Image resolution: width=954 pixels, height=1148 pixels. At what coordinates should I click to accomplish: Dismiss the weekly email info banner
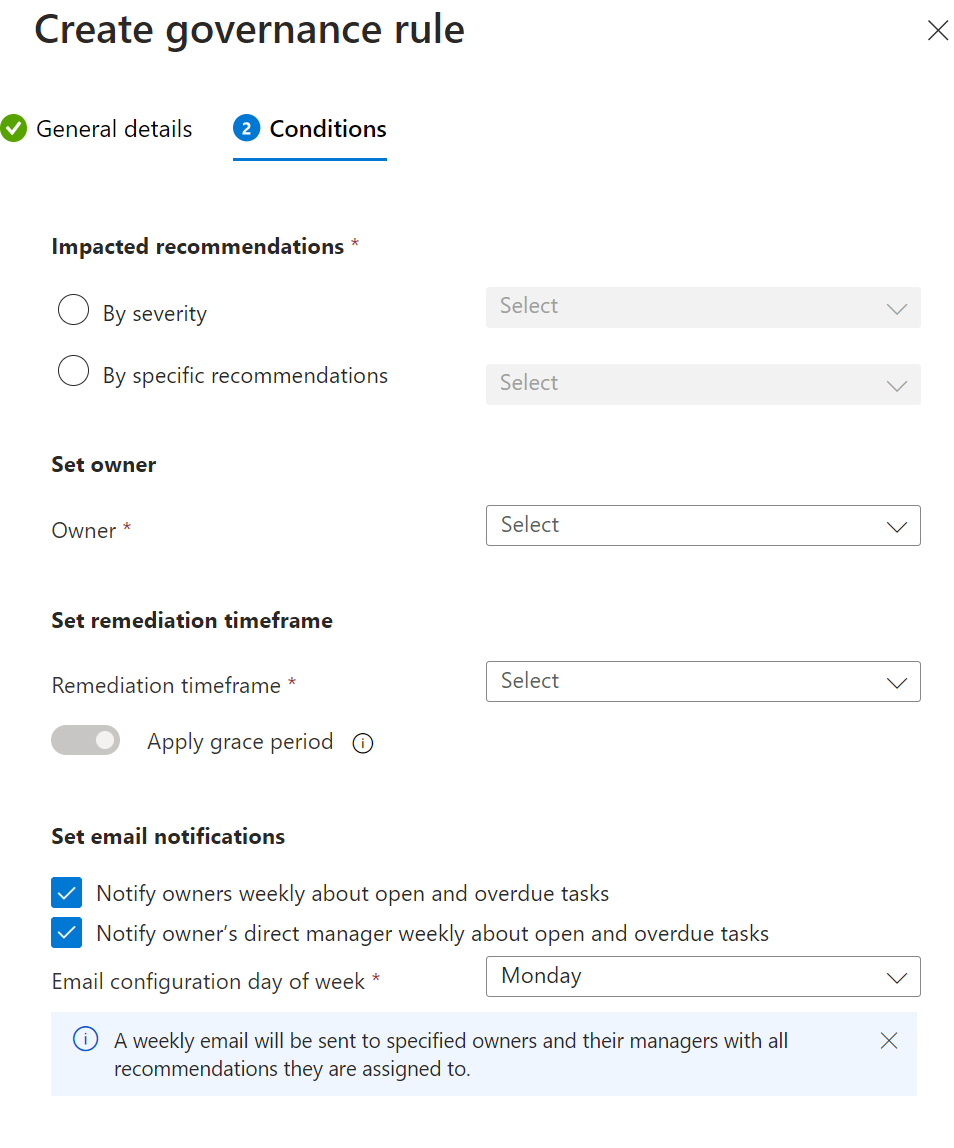tap(888, 1041)
